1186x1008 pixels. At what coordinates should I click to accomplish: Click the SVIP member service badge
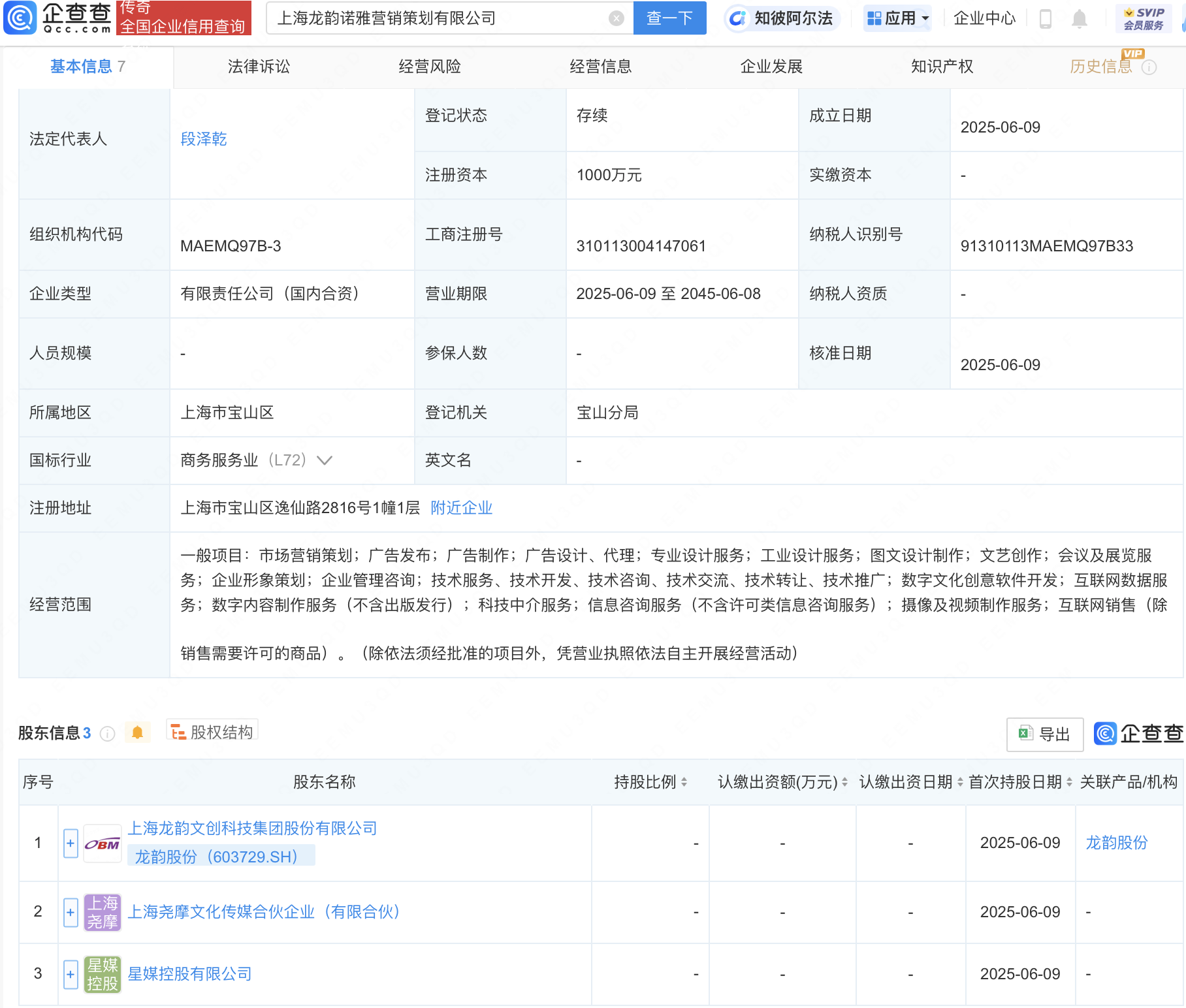point(1144,19)
